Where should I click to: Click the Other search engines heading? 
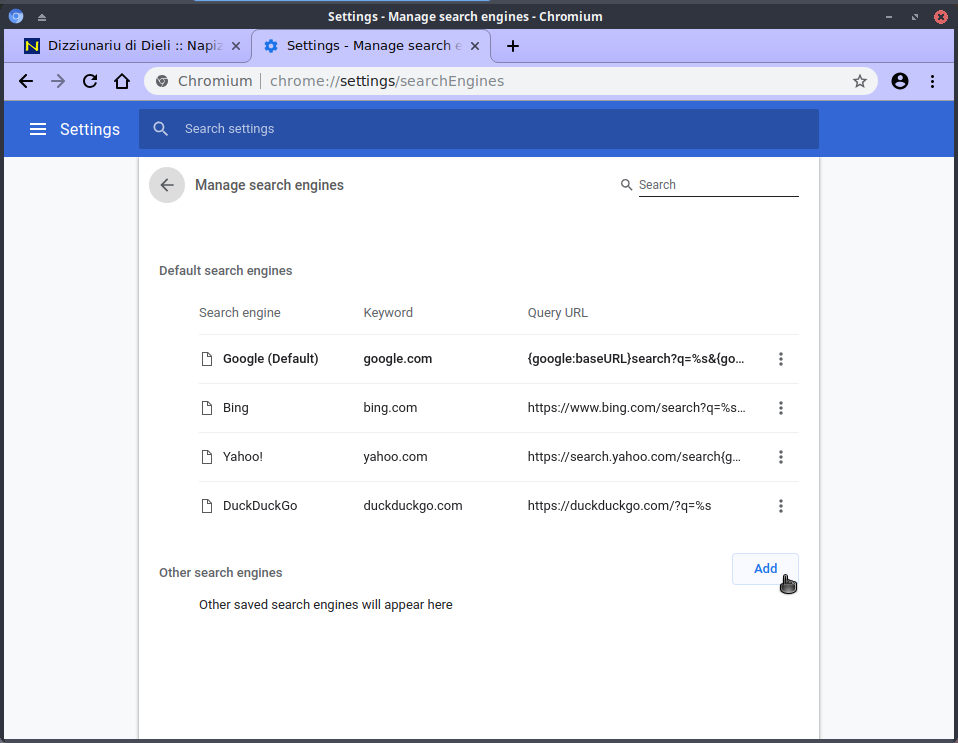221,573
